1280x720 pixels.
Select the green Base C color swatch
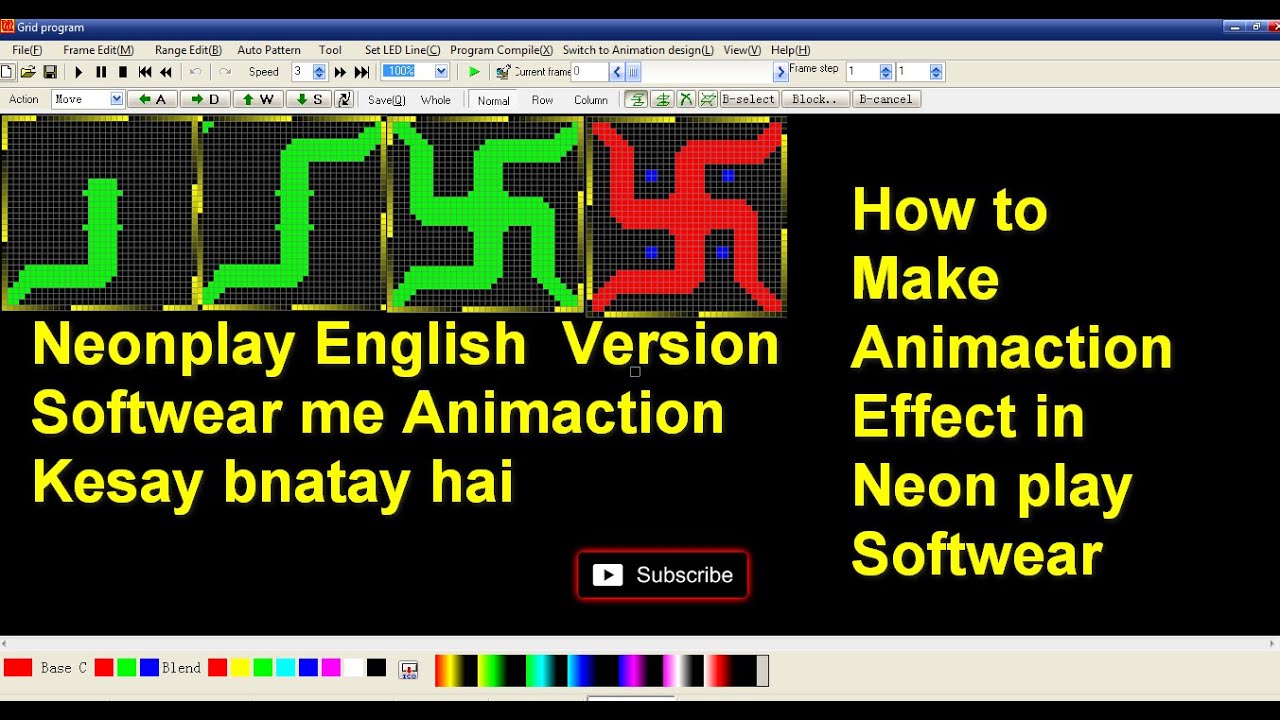pyautogui.click(x=126, y=668)
